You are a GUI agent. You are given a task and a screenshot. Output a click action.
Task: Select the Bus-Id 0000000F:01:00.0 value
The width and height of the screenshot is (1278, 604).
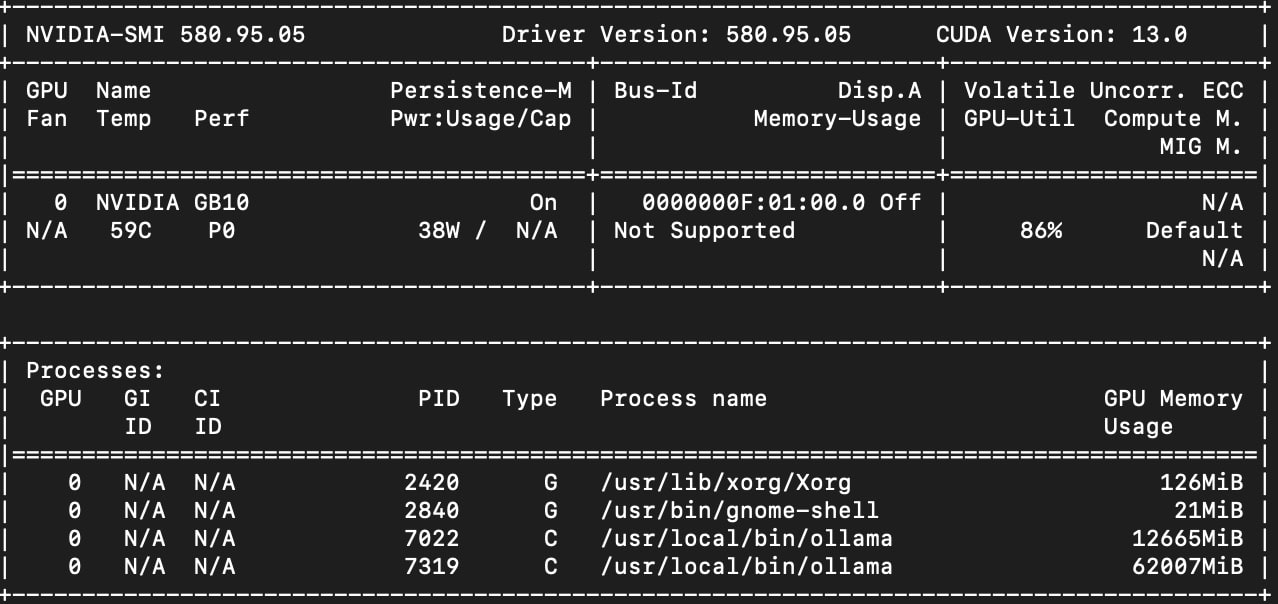coord(740,202)
